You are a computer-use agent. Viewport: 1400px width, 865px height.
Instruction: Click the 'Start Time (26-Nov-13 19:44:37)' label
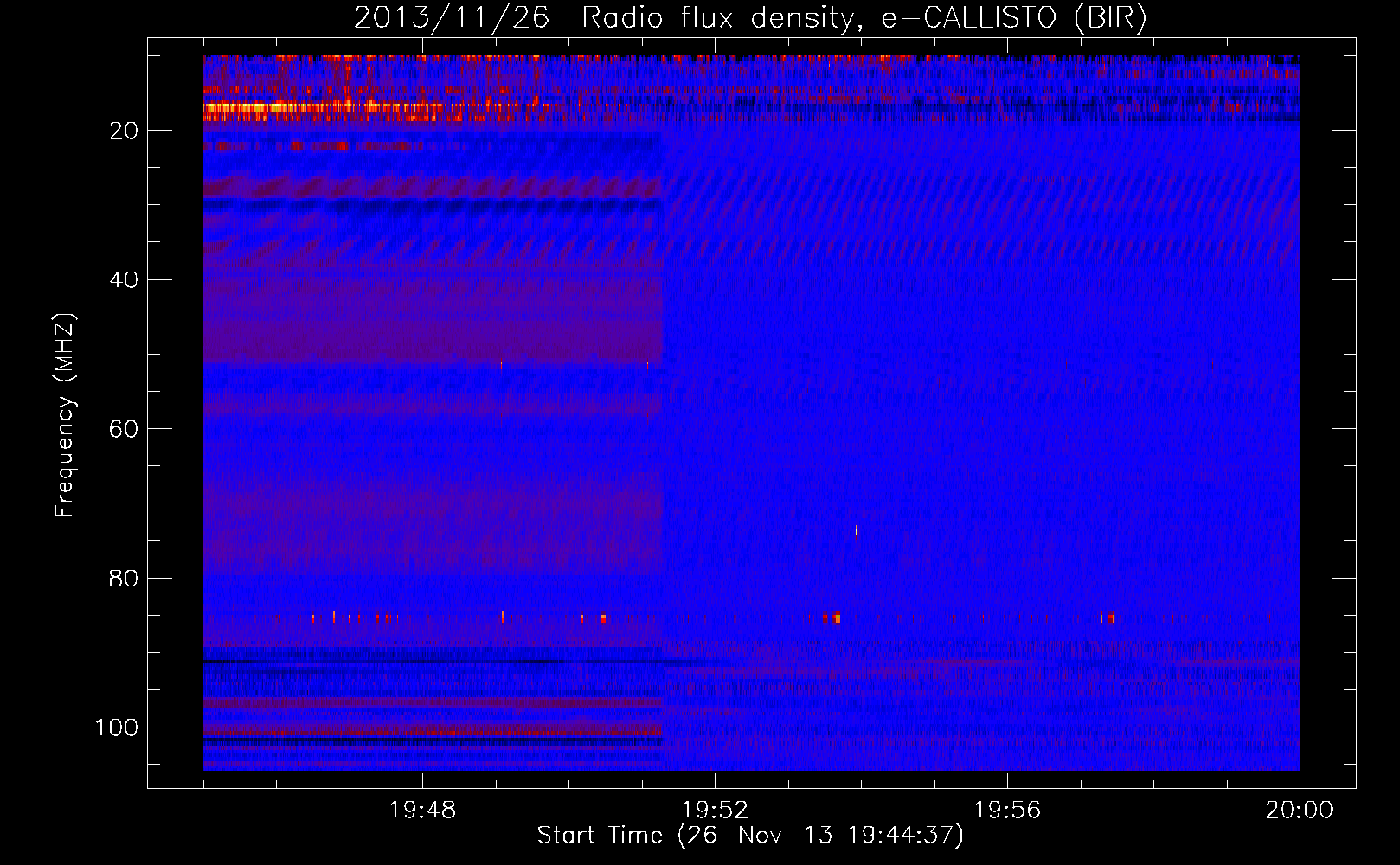point(750,836)
